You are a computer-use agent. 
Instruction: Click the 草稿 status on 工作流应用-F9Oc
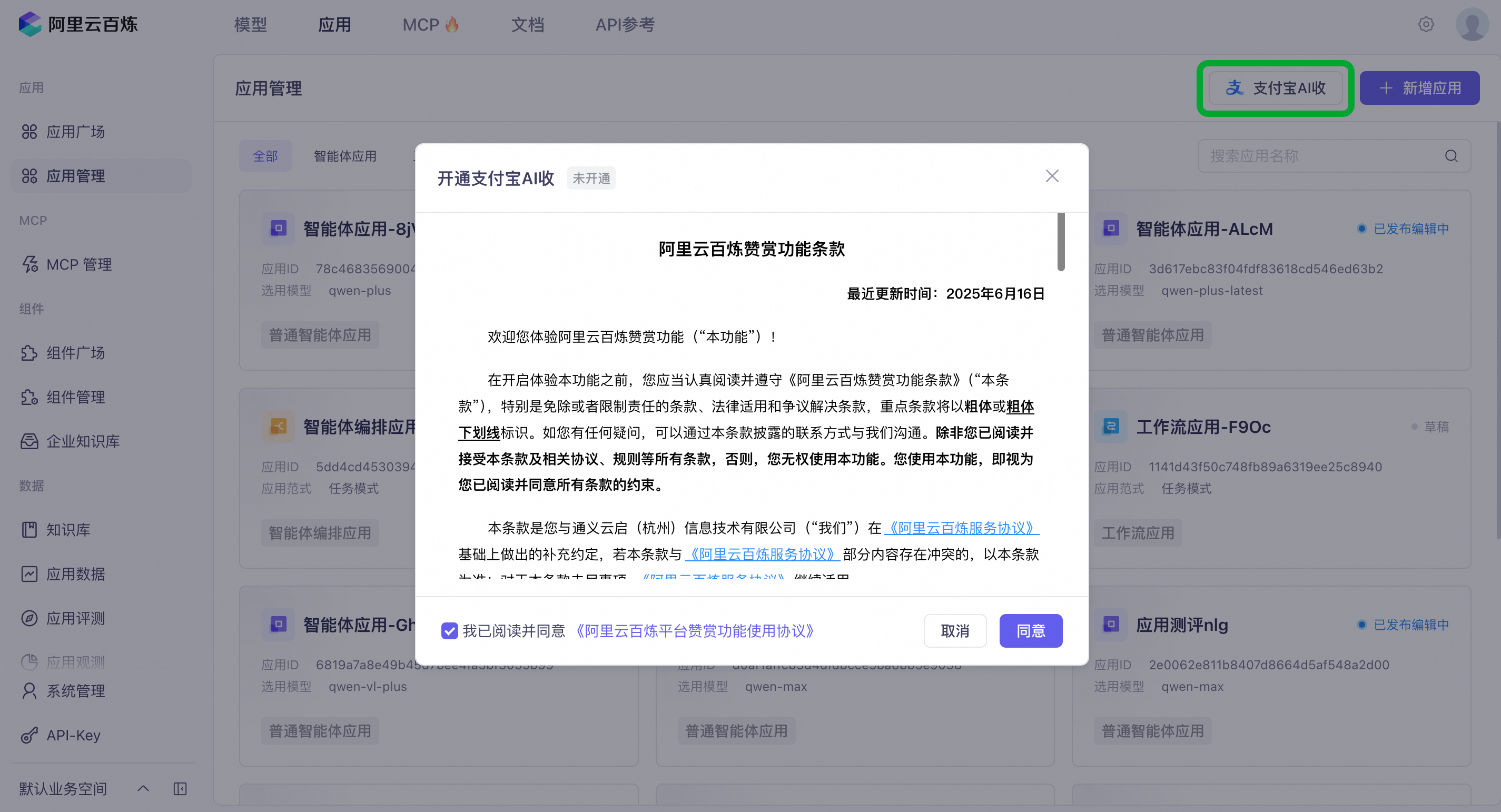[1430, 427]
